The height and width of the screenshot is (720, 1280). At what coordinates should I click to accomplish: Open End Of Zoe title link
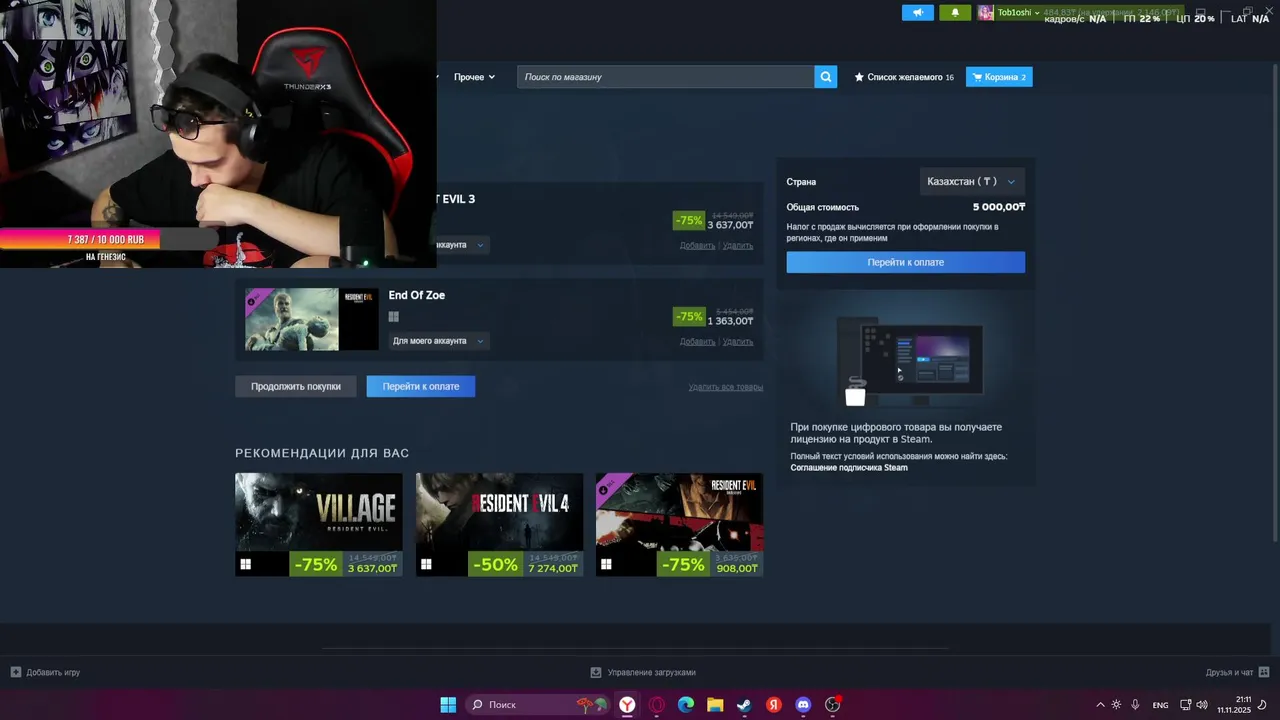(x=417, y=295)
